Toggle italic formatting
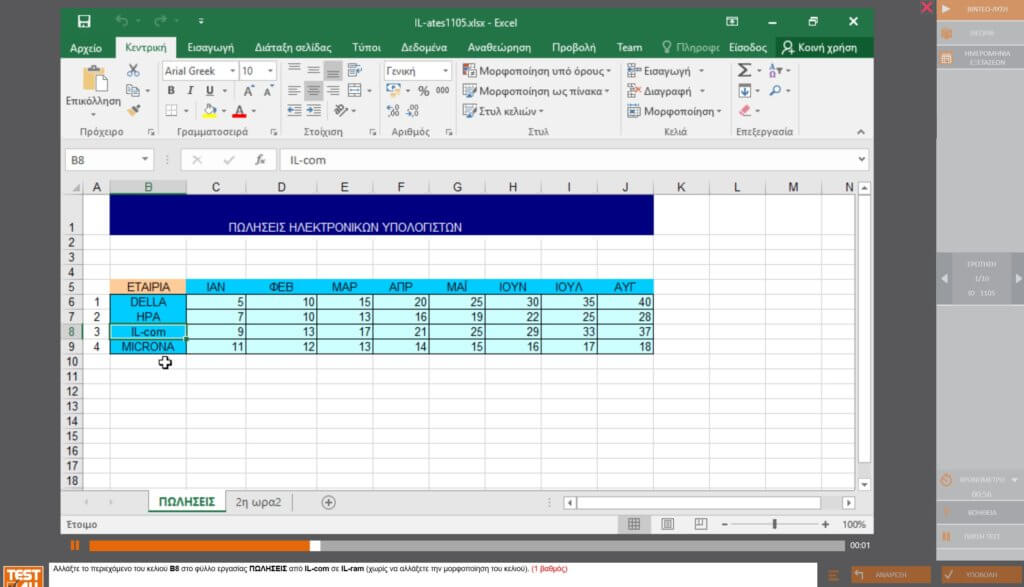This screenshot has width=1024, height=587. [188, 91]
